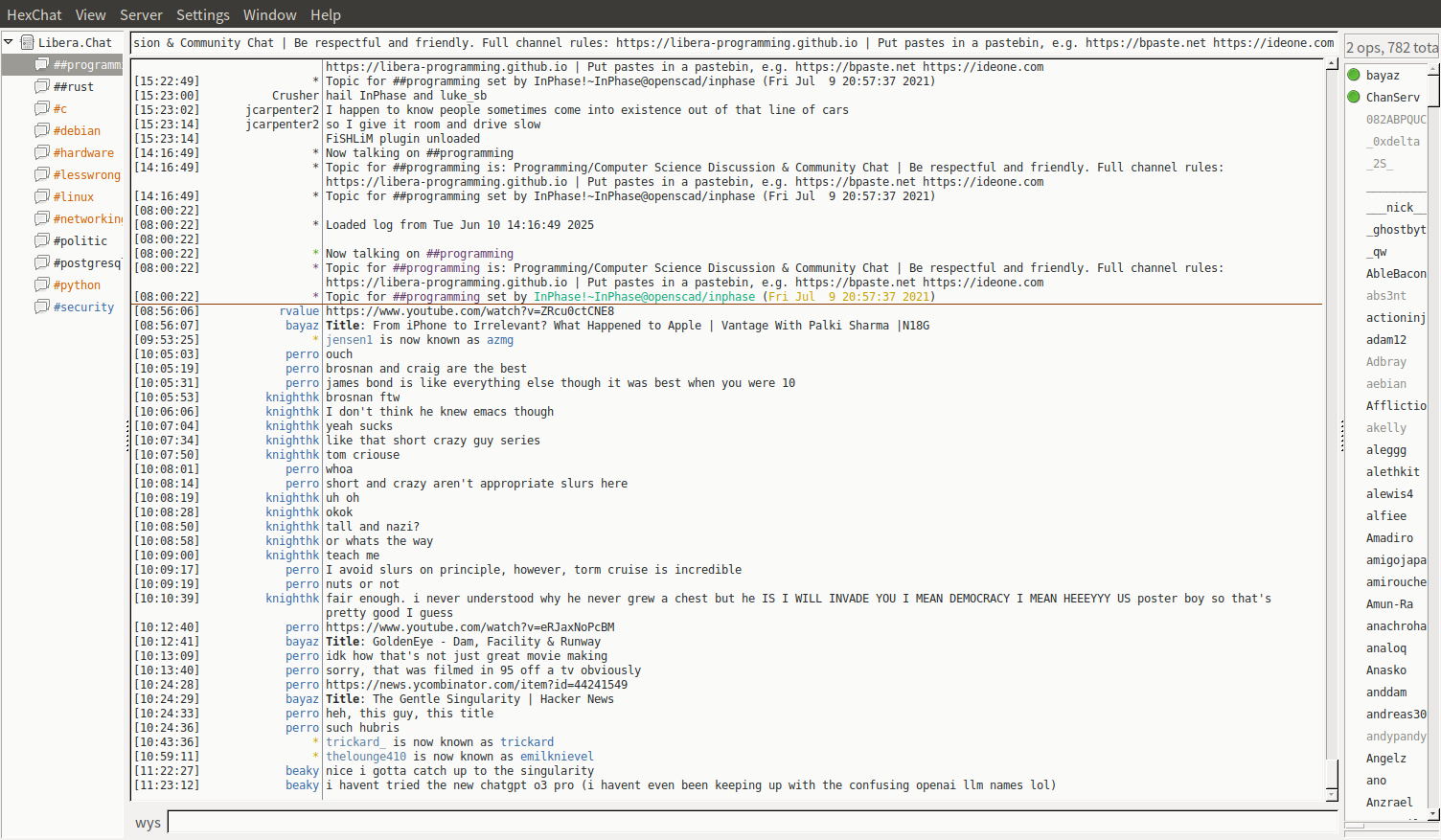
Task: Click the ##rust channel icon
Action: (x=42, y=86)
